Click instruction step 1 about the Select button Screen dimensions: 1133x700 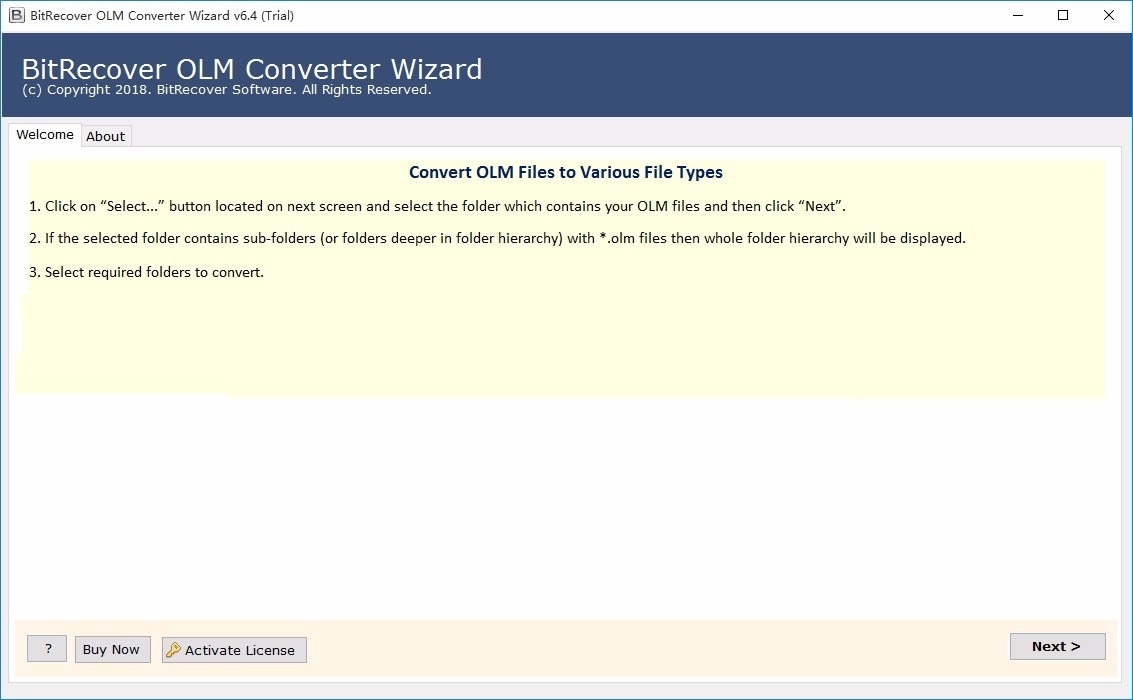click(437, 207)
